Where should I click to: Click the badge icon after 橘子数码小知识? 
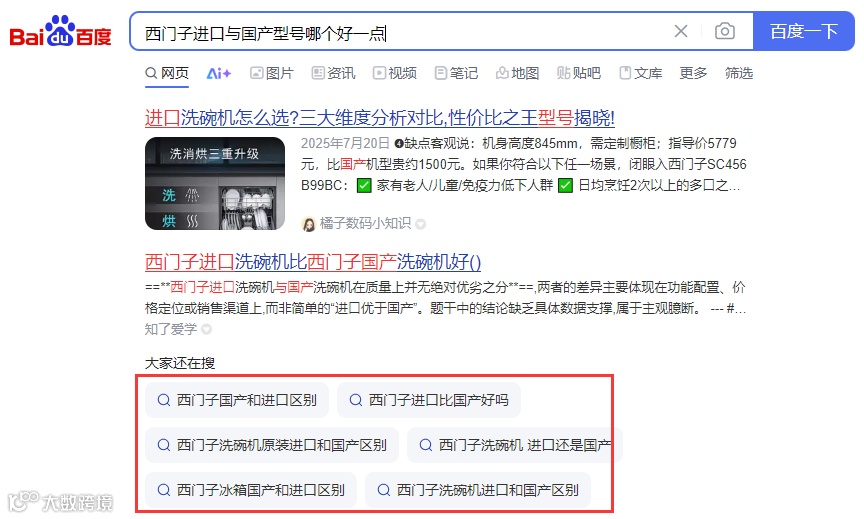[420, 224]
